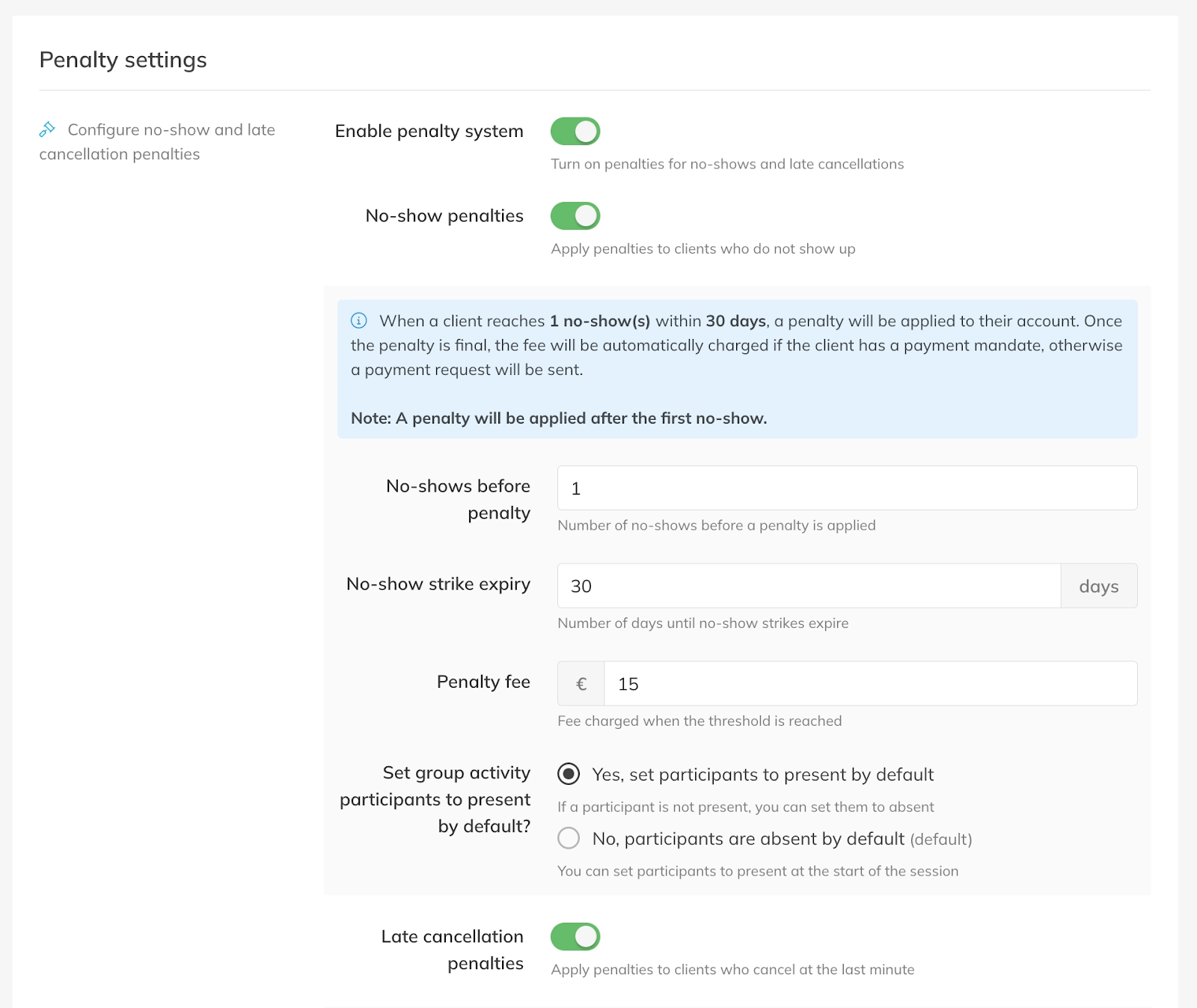The width and height of the screenshot is (1197, 1008).
Task: Click the Penalty fee amount field
Action: coord(869,684)
